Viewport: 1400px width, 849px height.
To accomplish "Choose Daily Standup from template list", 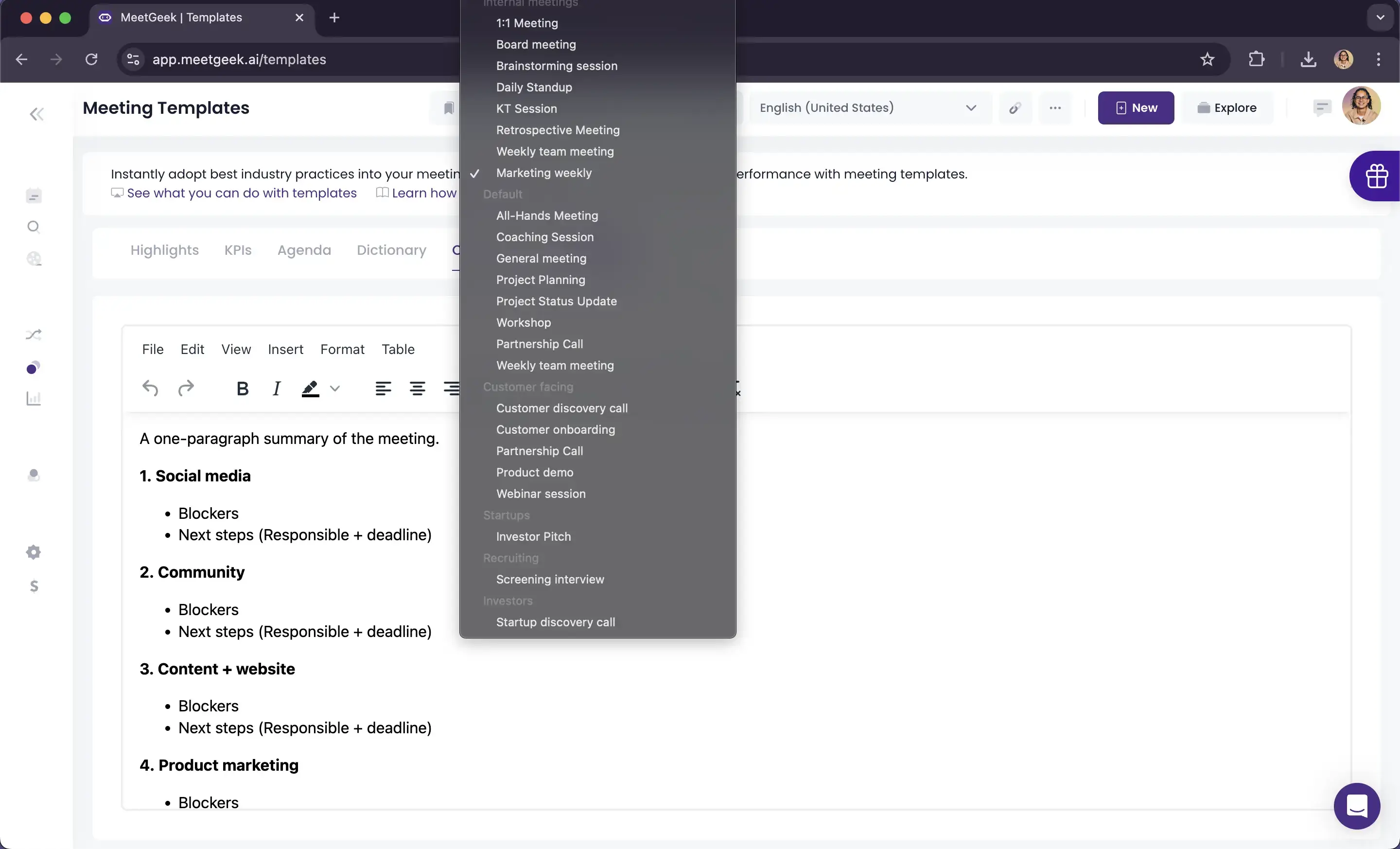I will 534,88.
